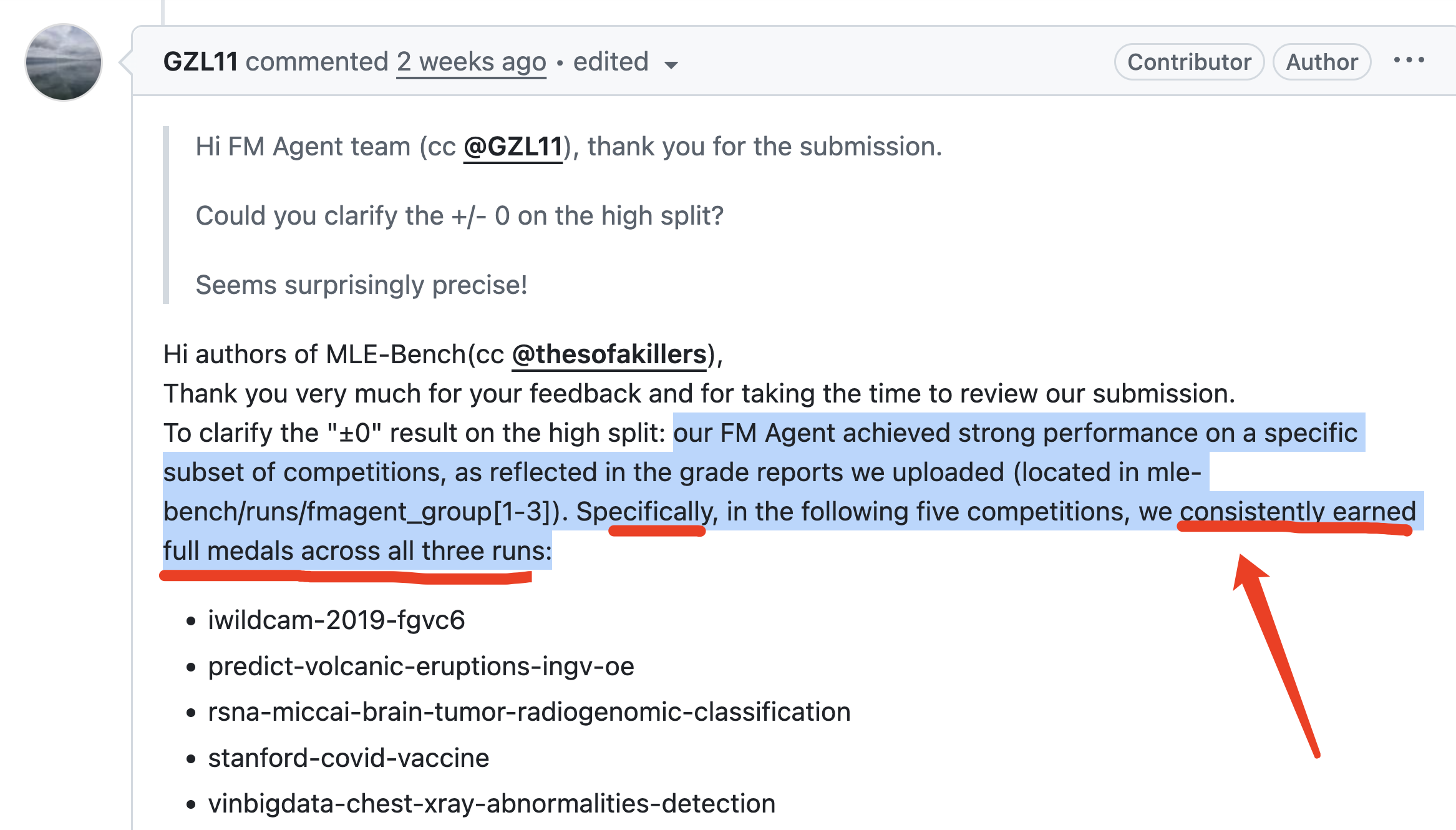
Task: Click the Author badge
Action: [1321, 62]
